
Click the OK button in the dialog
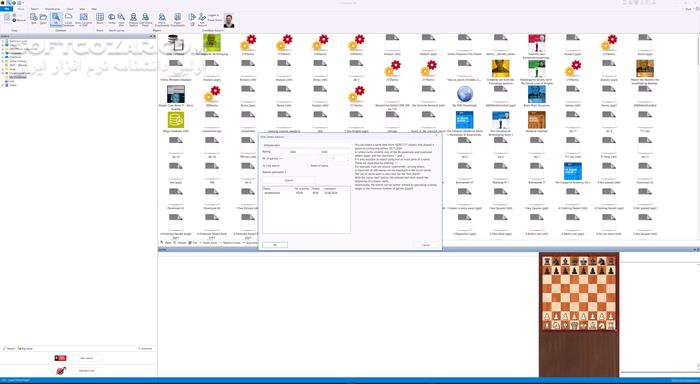275,245
